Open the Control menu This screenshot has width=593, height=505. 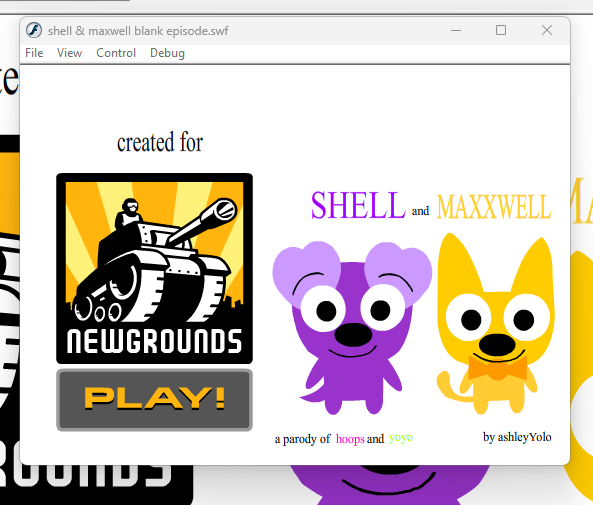[x=116, y=53]
